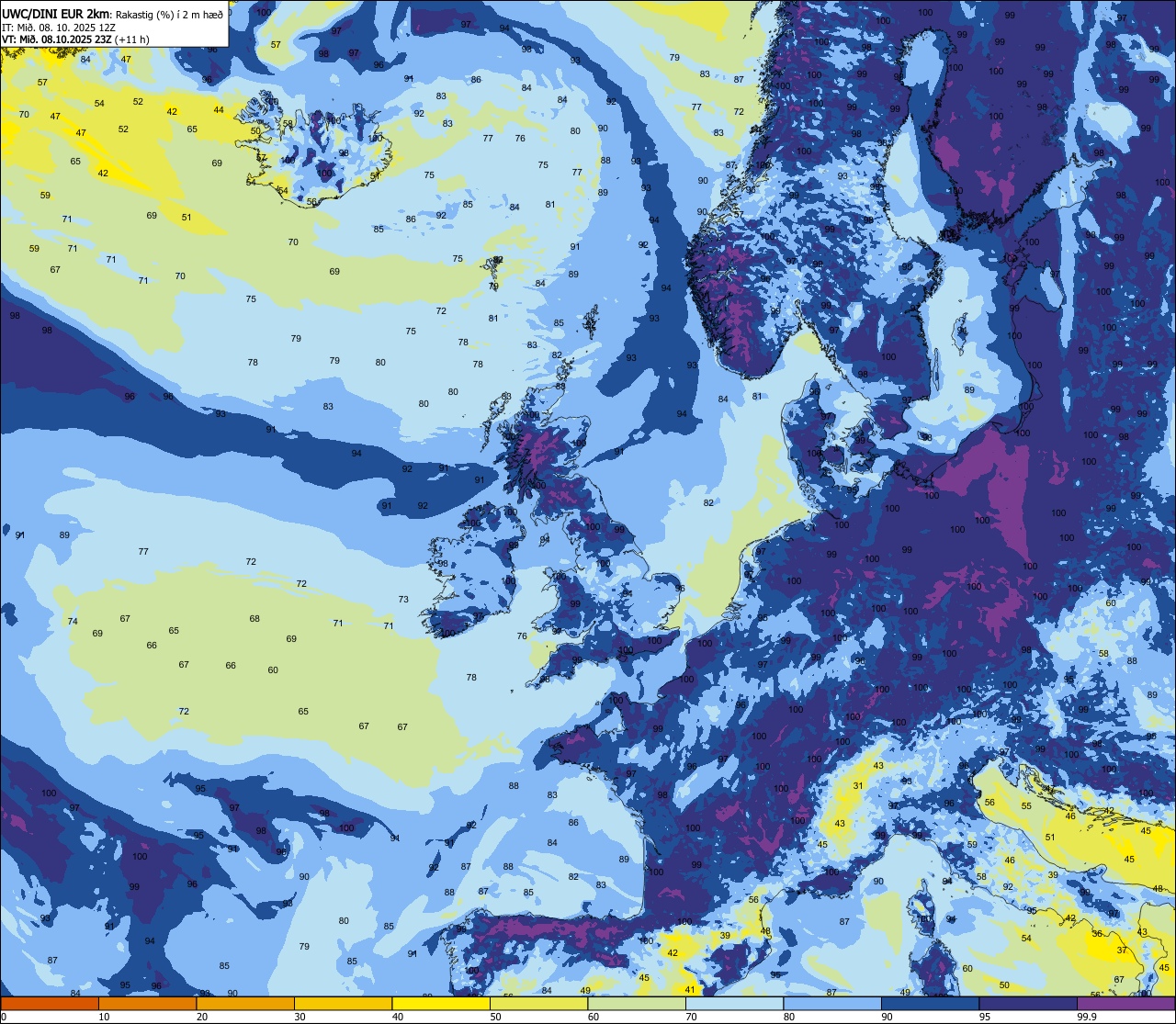Click the 40–50 bright yellow legend swatch
Image resolution: width=1176 pixels, height=1024 pixels.
(x=441, y=1003)
